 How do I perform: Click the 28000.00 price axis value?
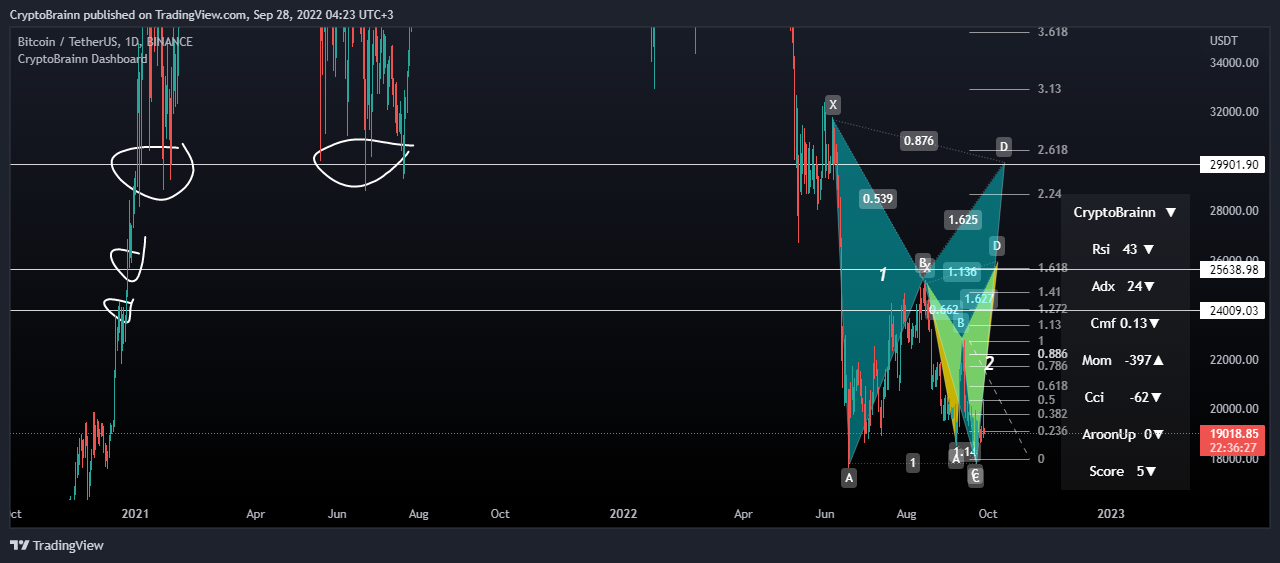1233,211
